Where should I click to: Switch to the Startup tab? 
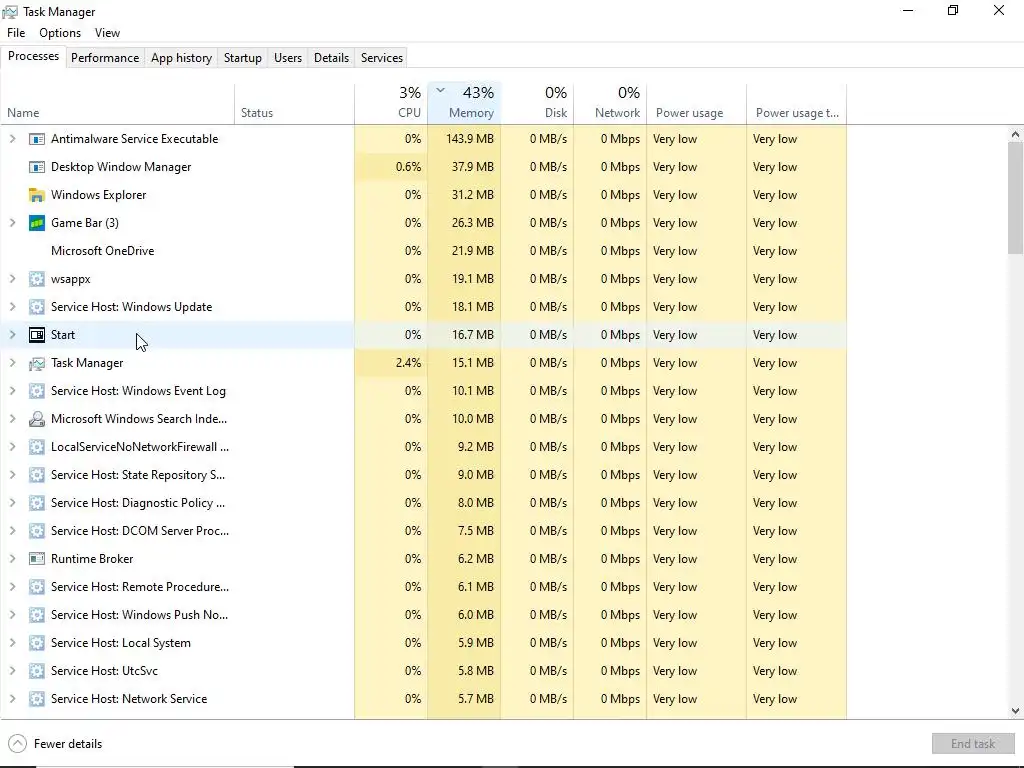(x=243, y=57)
